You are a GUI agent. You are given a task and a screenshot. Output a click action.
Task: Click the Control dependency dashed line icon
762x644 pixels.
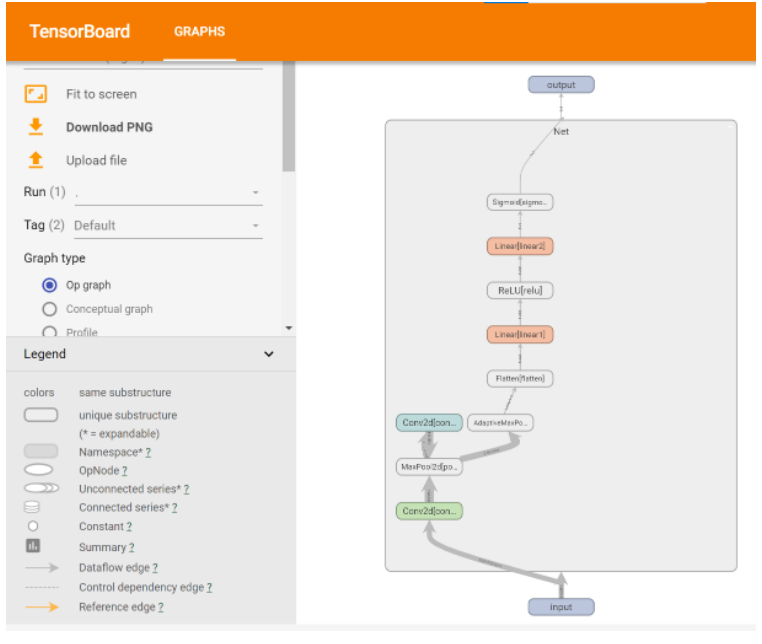coord(42,588)
